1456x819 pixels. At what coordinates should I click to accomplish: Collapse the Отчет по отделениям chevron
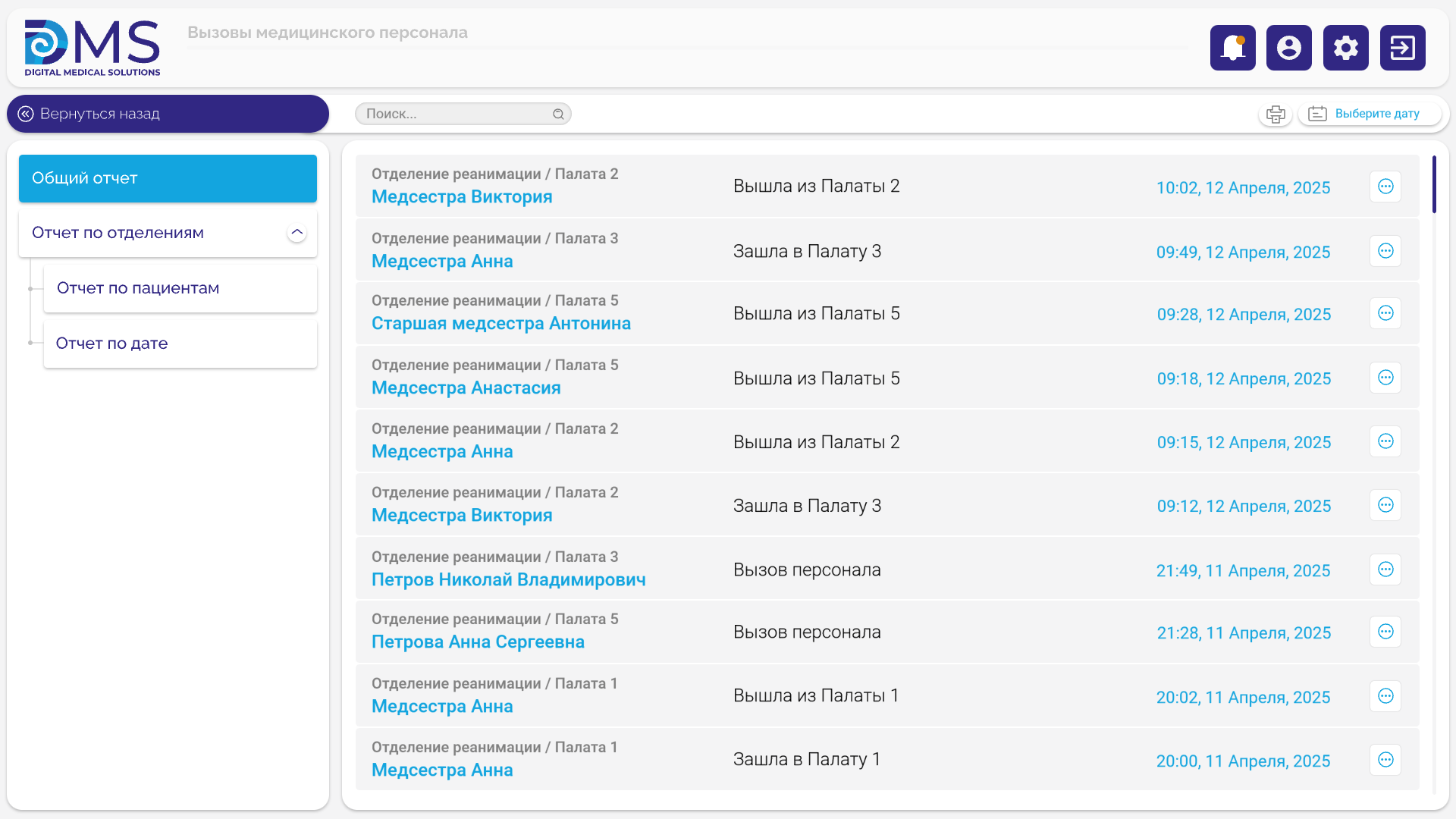297,233
